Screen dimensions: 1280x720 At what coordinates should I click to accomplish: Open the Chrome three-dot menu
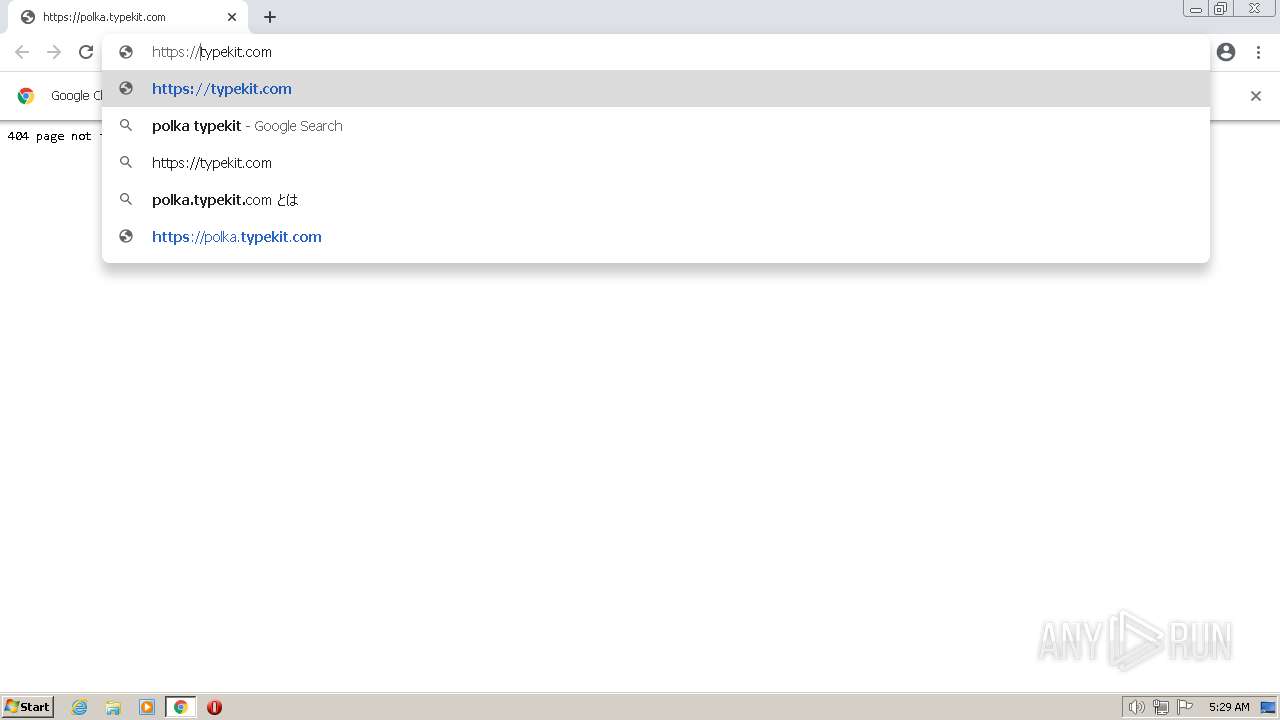(x=1256, y=52)
